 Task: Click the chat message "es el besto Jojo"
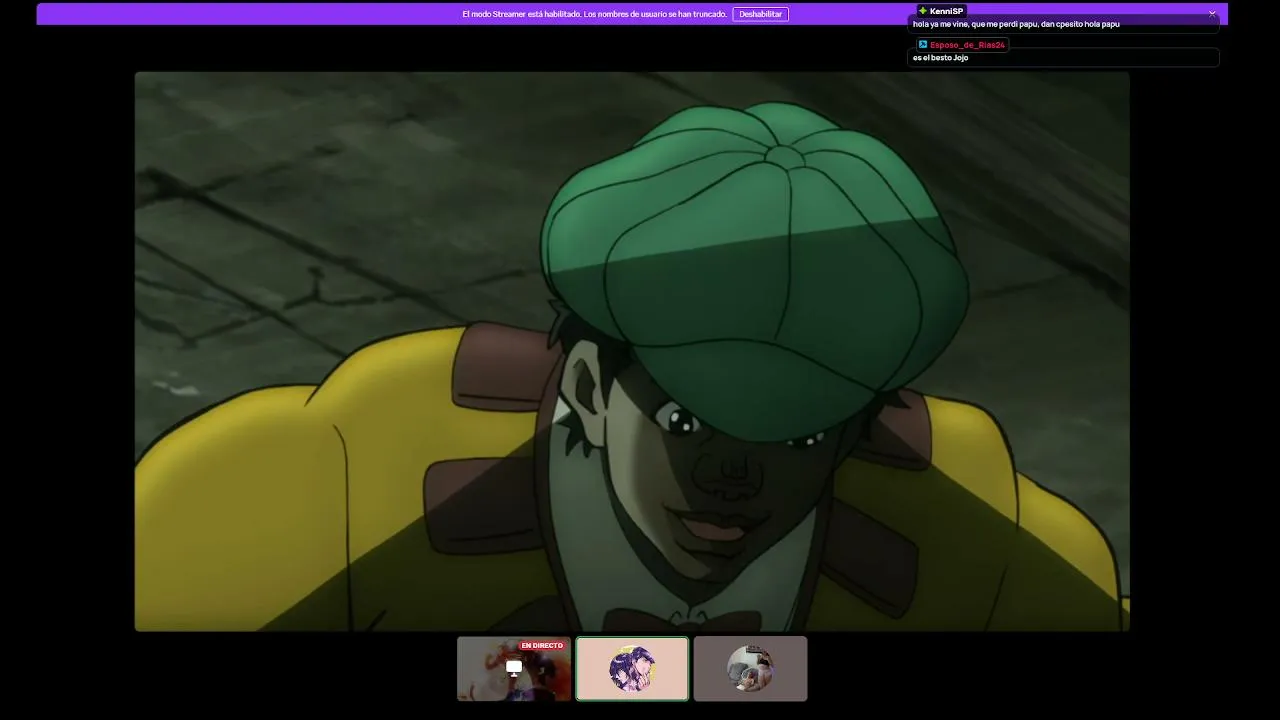(940, 58)
